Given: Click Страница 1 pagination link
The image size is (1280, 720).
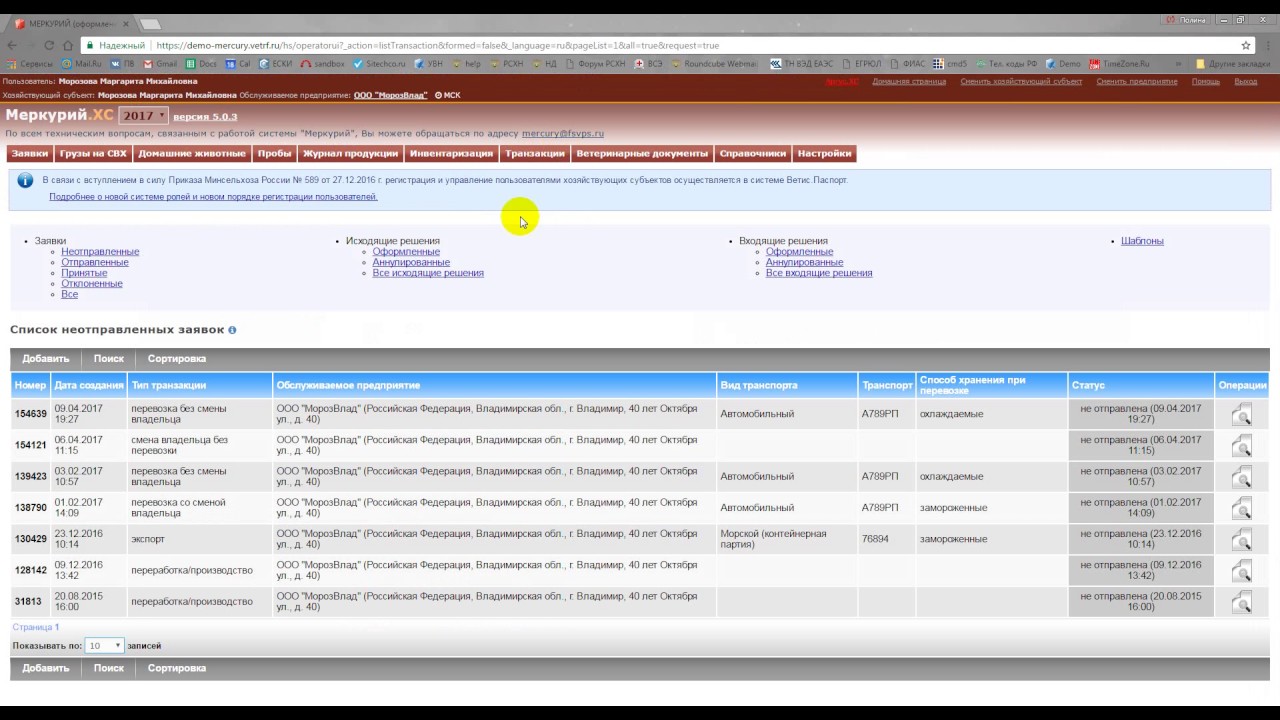Looking at the screenshot, I should click(36, 627).
